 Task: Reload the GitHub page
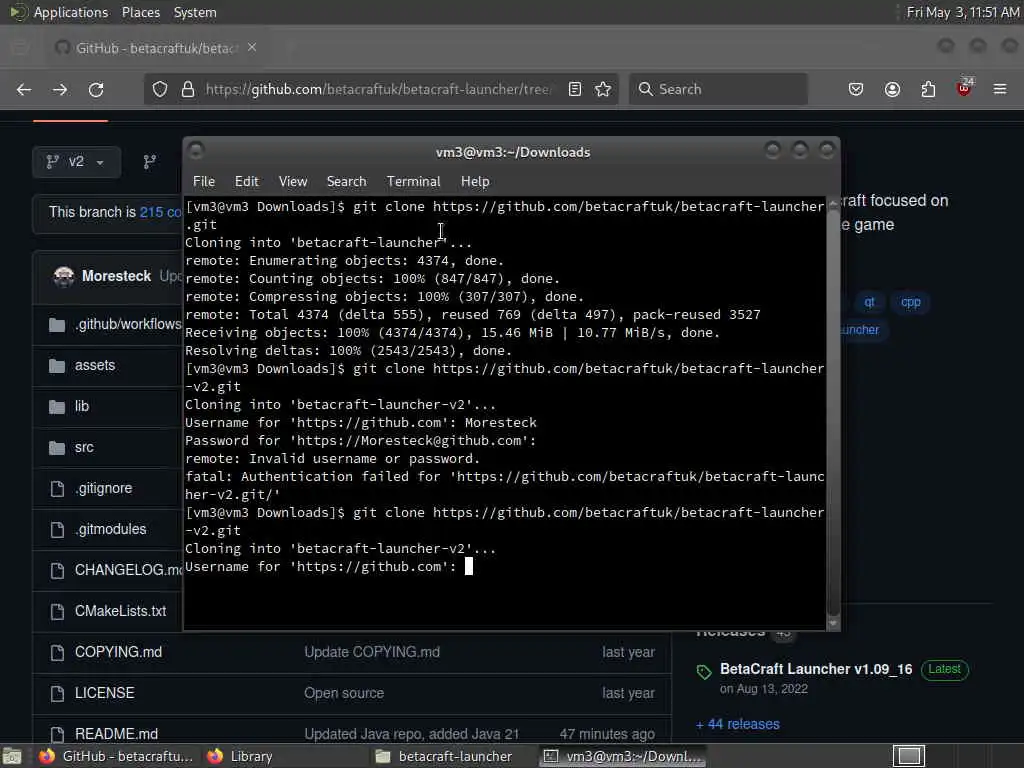96,89
